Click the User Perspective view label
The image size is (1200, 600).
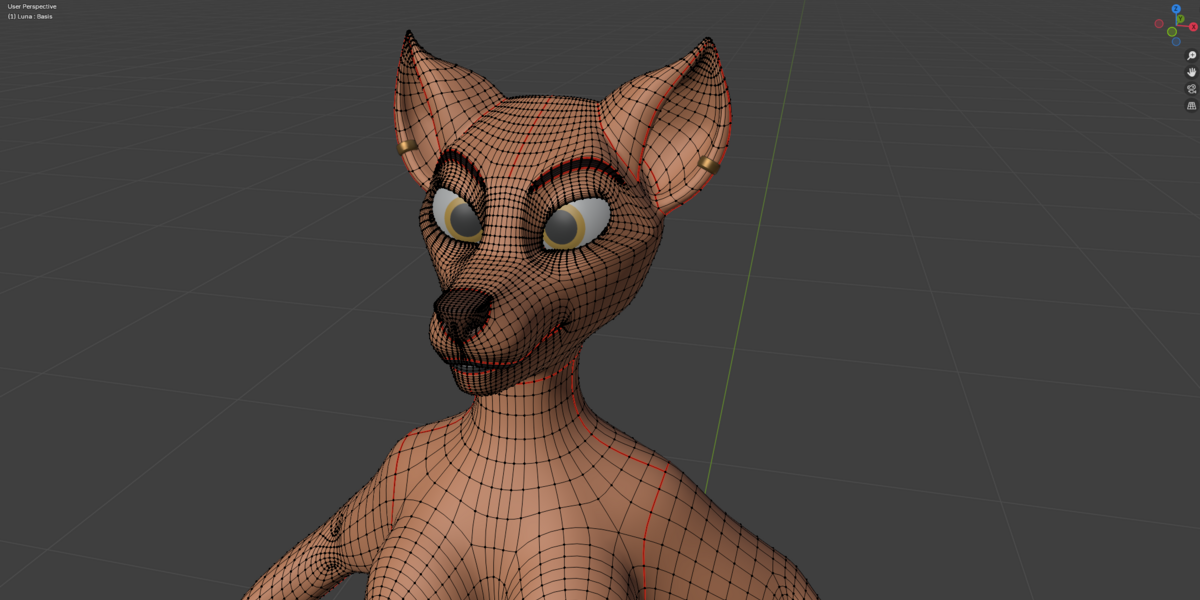tap(32, 6)
